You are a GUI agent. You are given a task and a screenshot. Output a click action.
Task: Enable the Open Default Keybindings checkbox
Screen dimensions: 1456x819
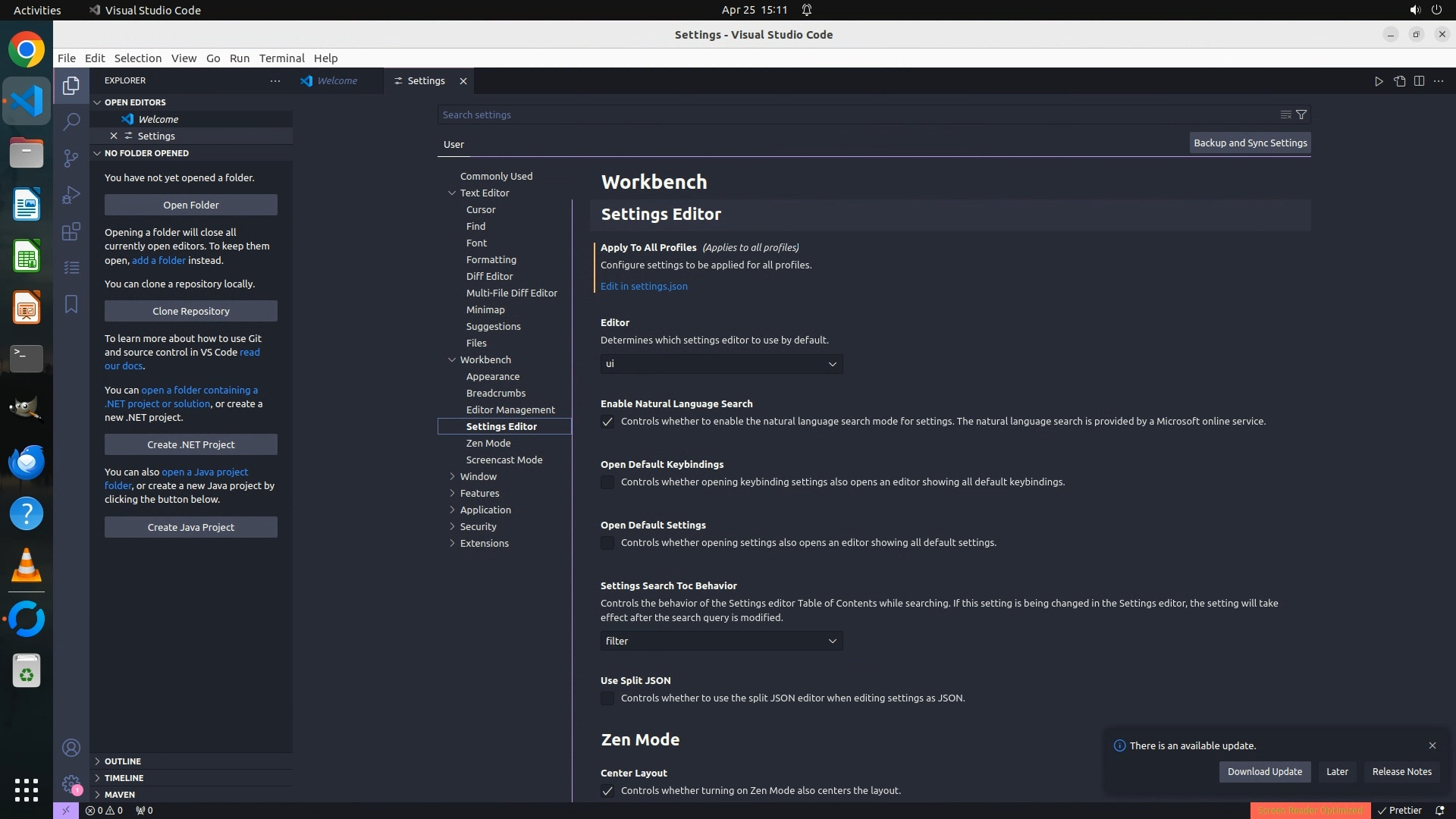pyautogui.click(x=607, y=482)
